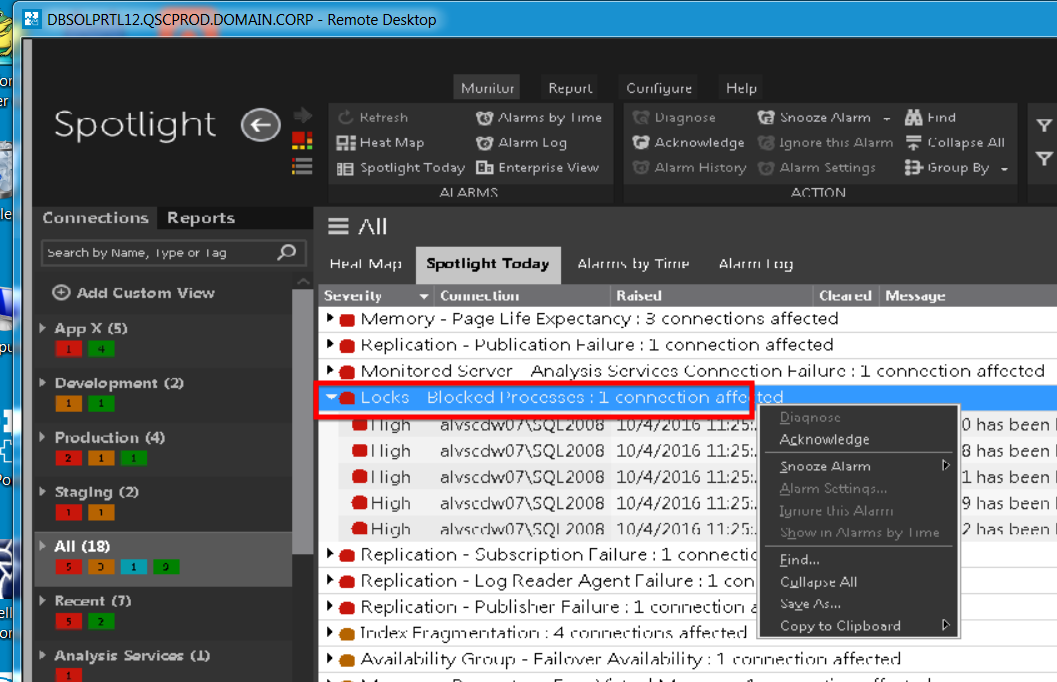Collapse the Locks - Blocked Processes alarm
Screen dimensions: 1057x682
(331, 397)
